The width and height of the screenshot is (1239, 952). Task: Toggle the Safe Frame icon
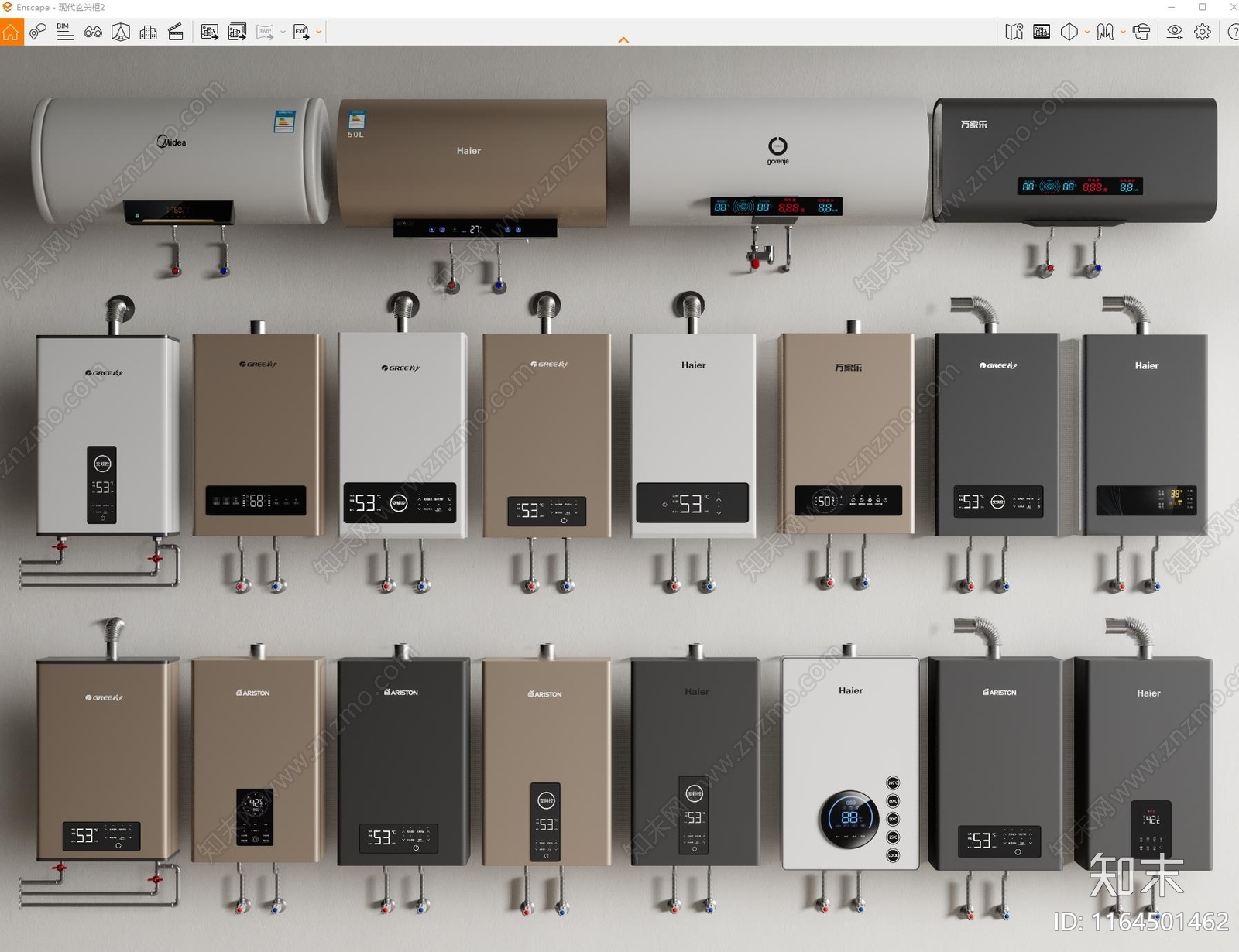point(1042,32)
